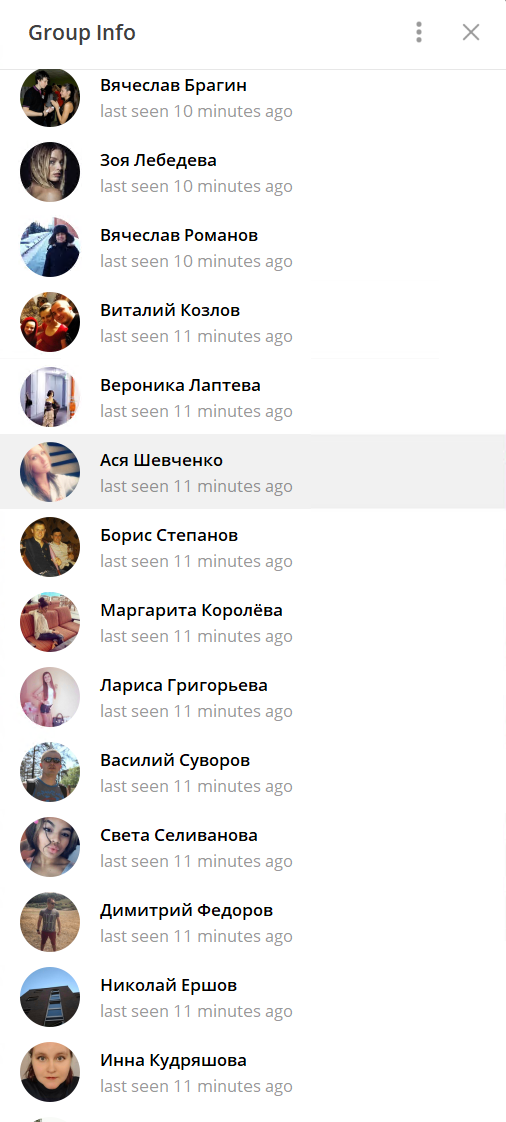
Task: Click Борис Степанов's avatar
Action: 50,547
